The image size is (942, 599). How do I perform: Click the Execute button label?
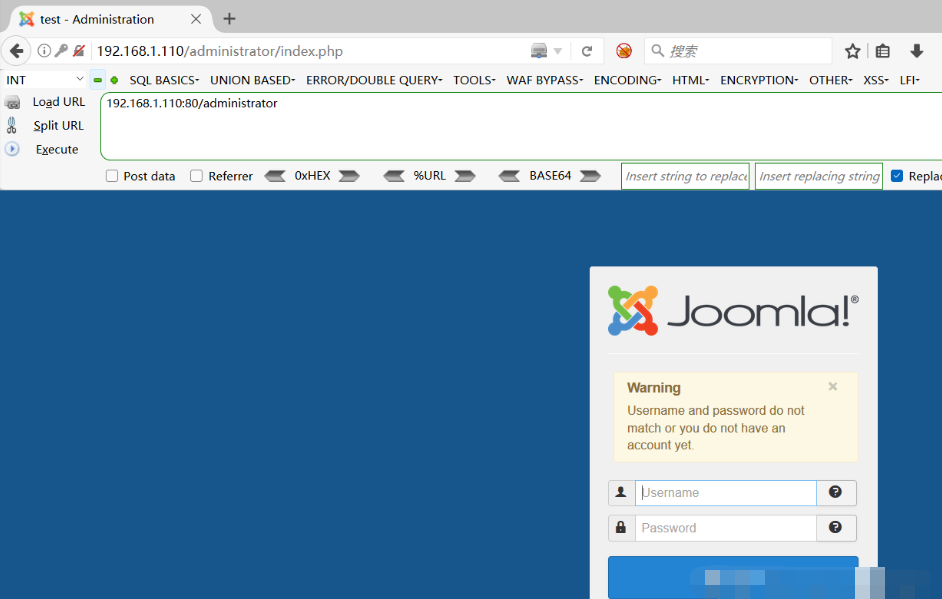(57, 149)
